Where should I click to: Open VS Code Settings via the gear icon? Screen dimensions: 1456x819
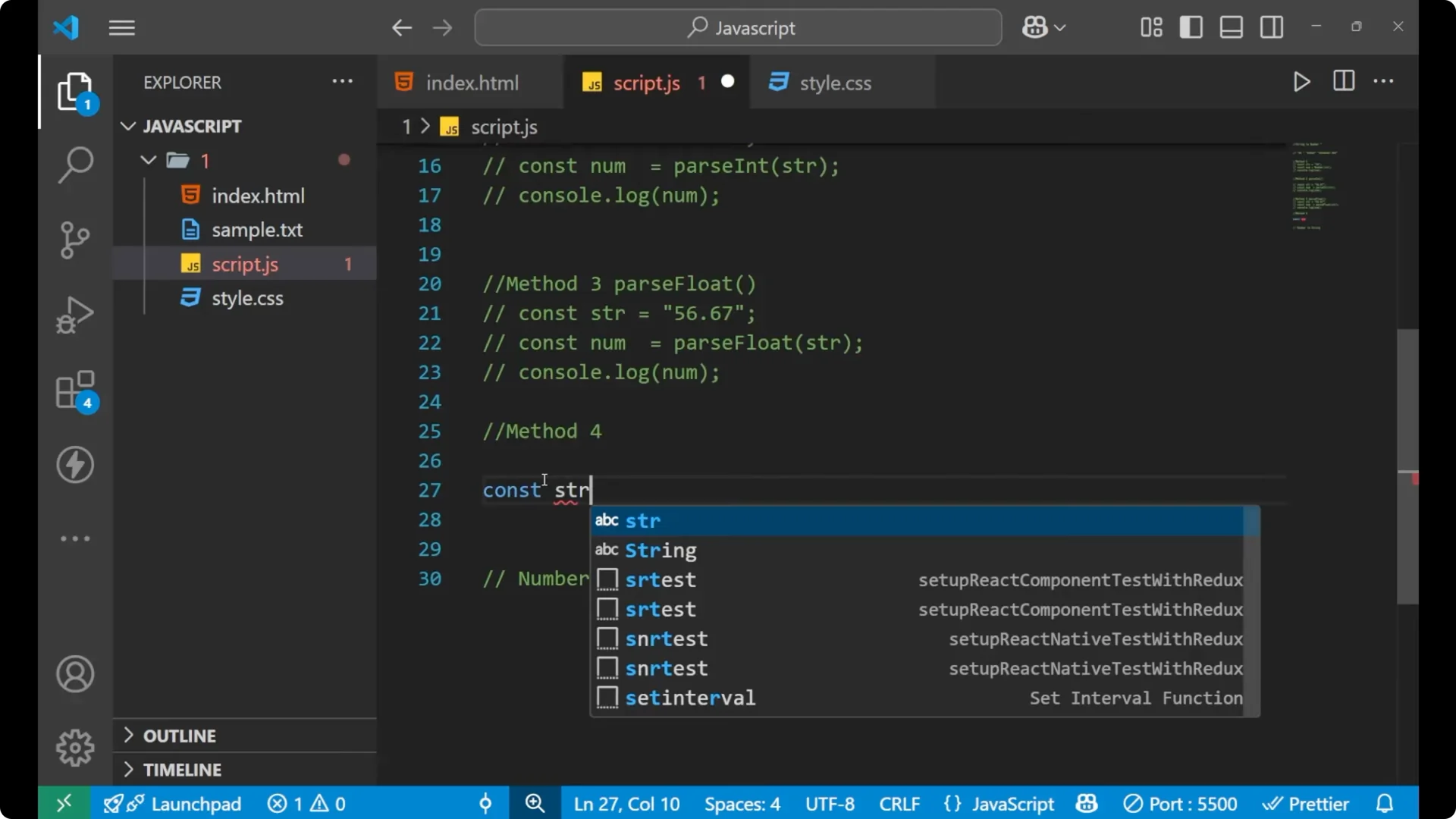click(74, 747)
